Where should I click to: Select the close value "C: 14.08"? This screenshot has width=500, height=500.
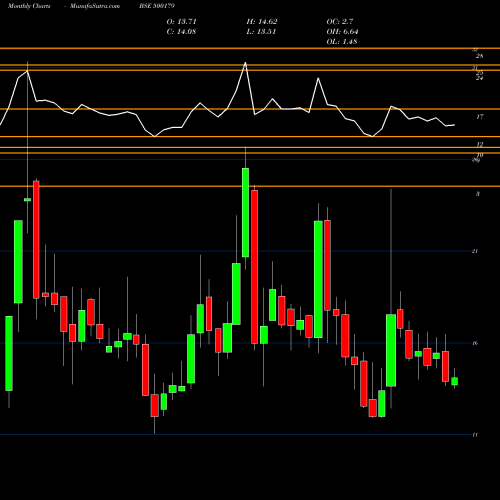181,32
